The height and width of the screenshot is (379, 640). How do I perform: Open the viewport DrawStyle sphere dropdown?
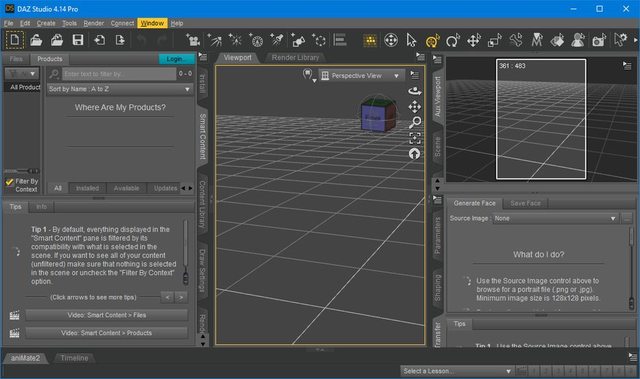point(309,75)
